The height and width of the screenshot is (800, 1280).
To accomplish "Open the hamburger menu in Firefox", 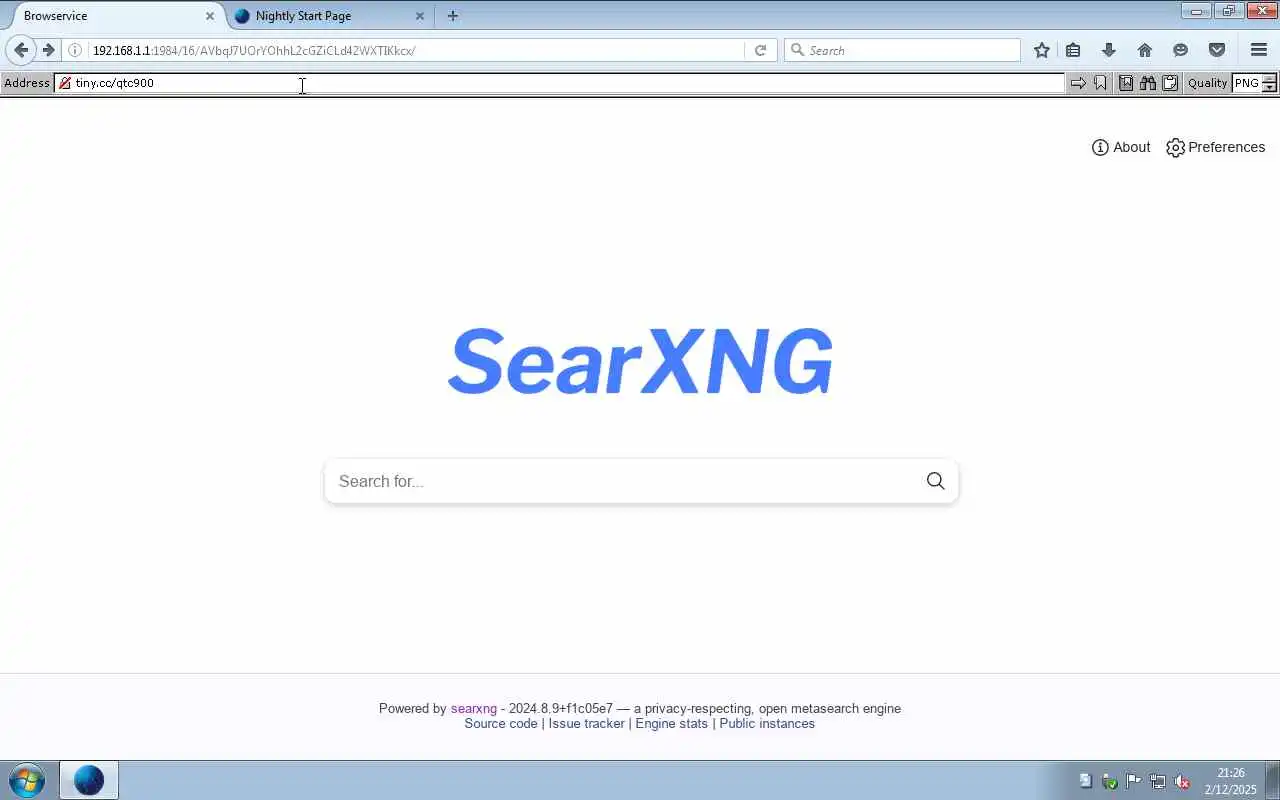I will point(1259,50).
